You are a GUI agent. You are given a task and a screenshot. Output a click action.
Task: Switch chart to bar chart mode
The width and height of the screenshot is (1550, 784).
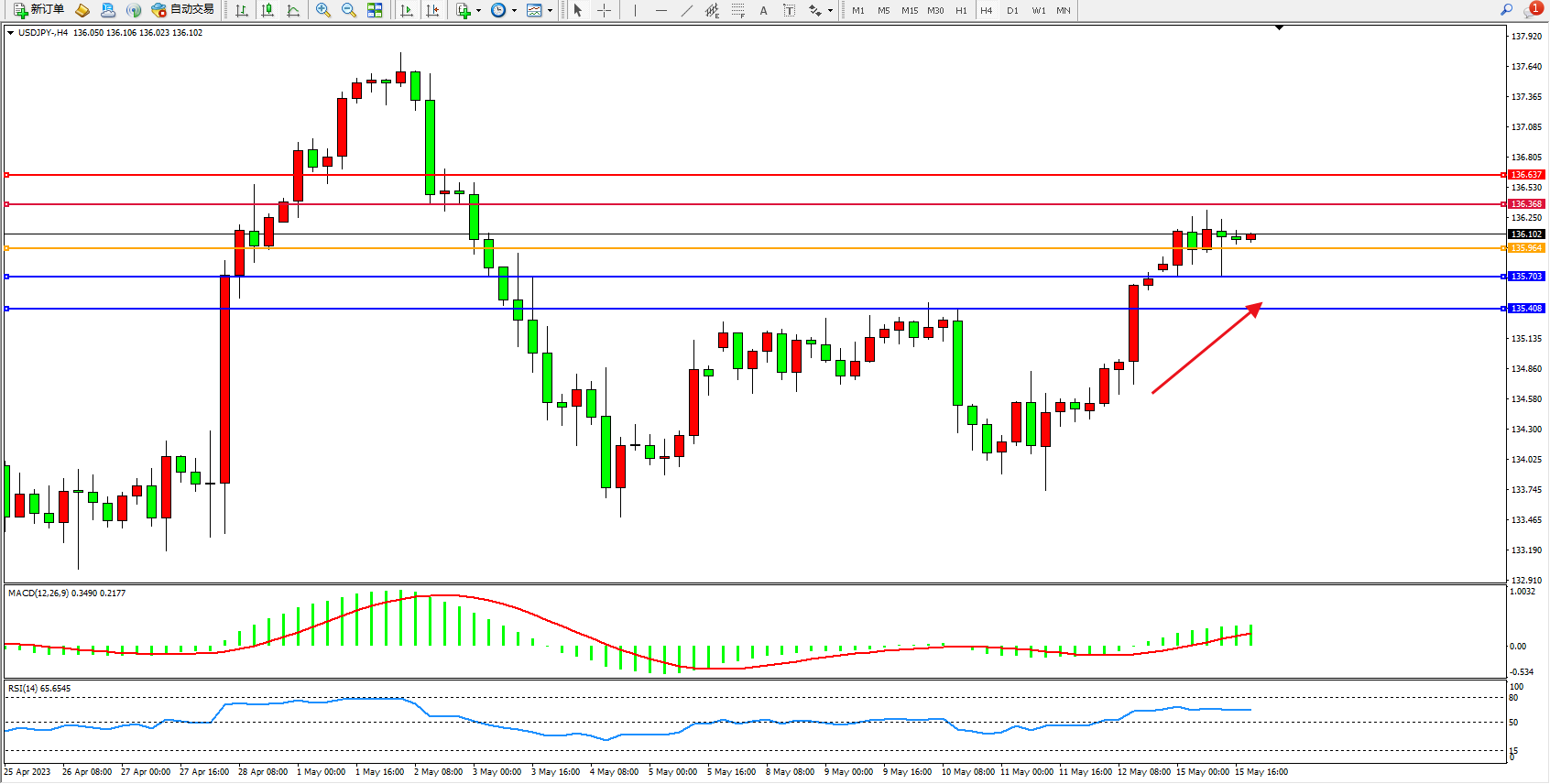coord(242,10)
